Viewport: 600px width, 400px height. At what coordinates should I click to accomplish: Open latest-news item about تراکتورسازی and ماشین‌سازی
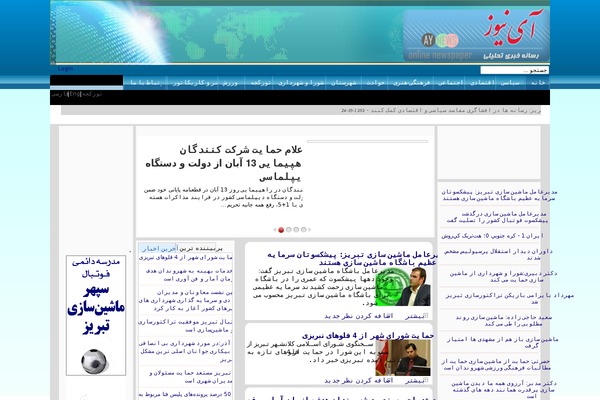click(x=185, y=326)
